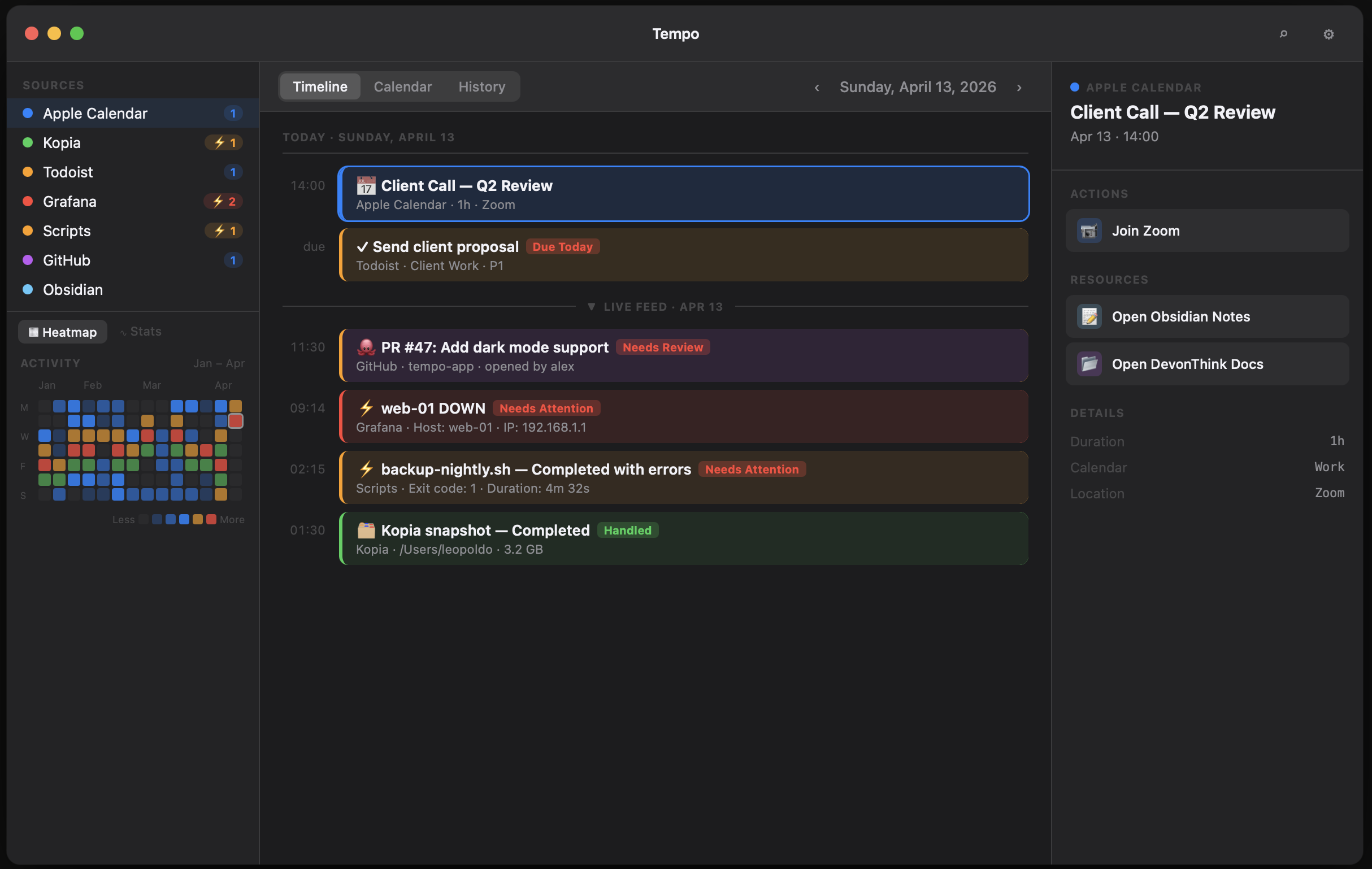Switch activity panel to Heatmap view

[63, 332]
